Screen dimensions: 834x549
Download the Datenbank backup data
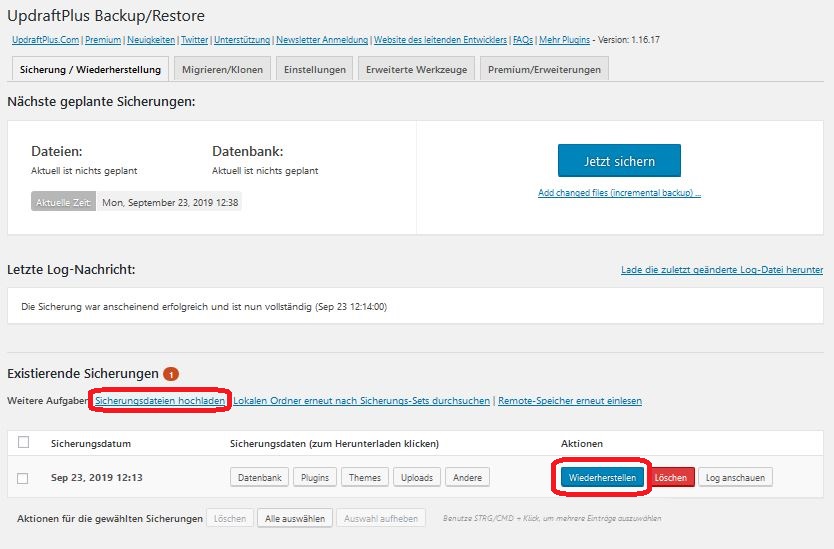tap(260, 478)
